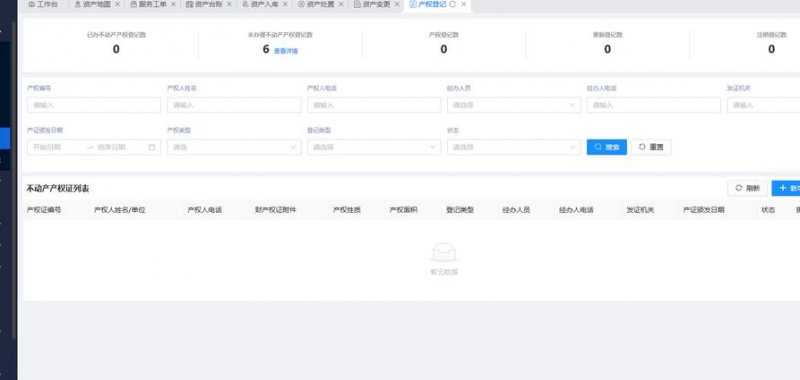Open the 资产地图 tab
This screenshot has height=380, width=800.
tap(93, 4)
